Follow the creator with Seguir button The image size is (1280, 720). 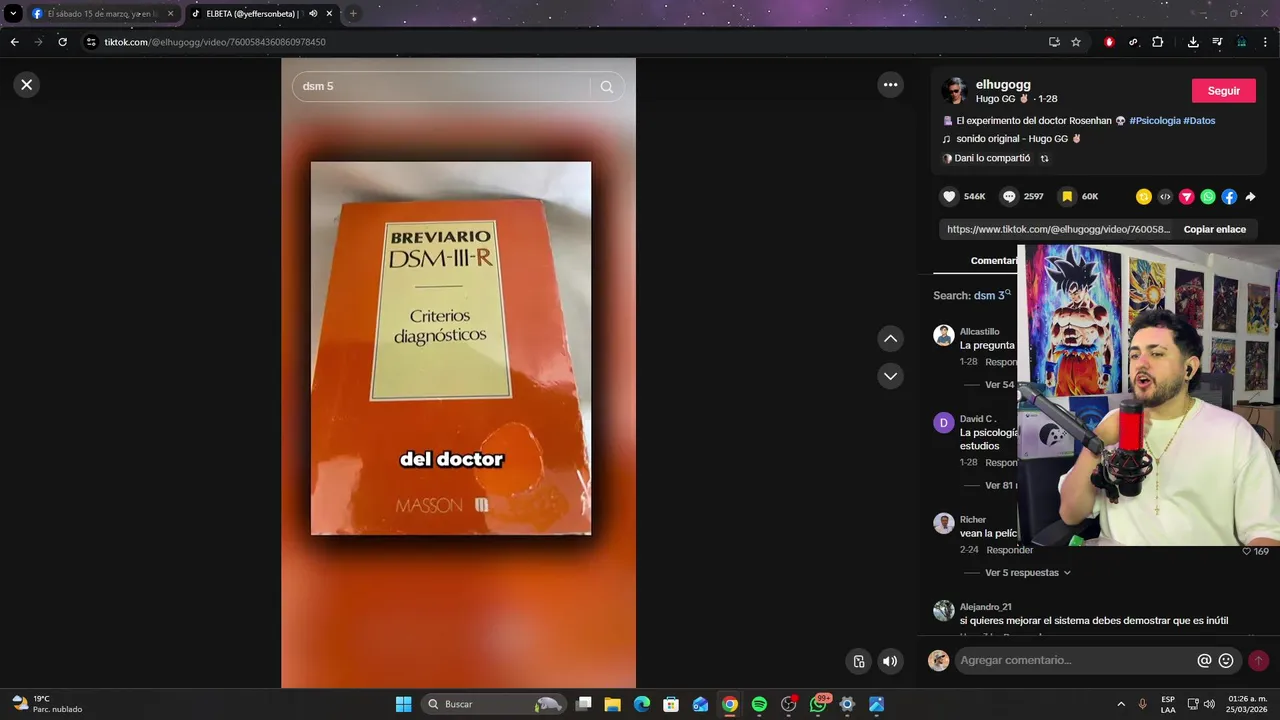click(1223, 91)
